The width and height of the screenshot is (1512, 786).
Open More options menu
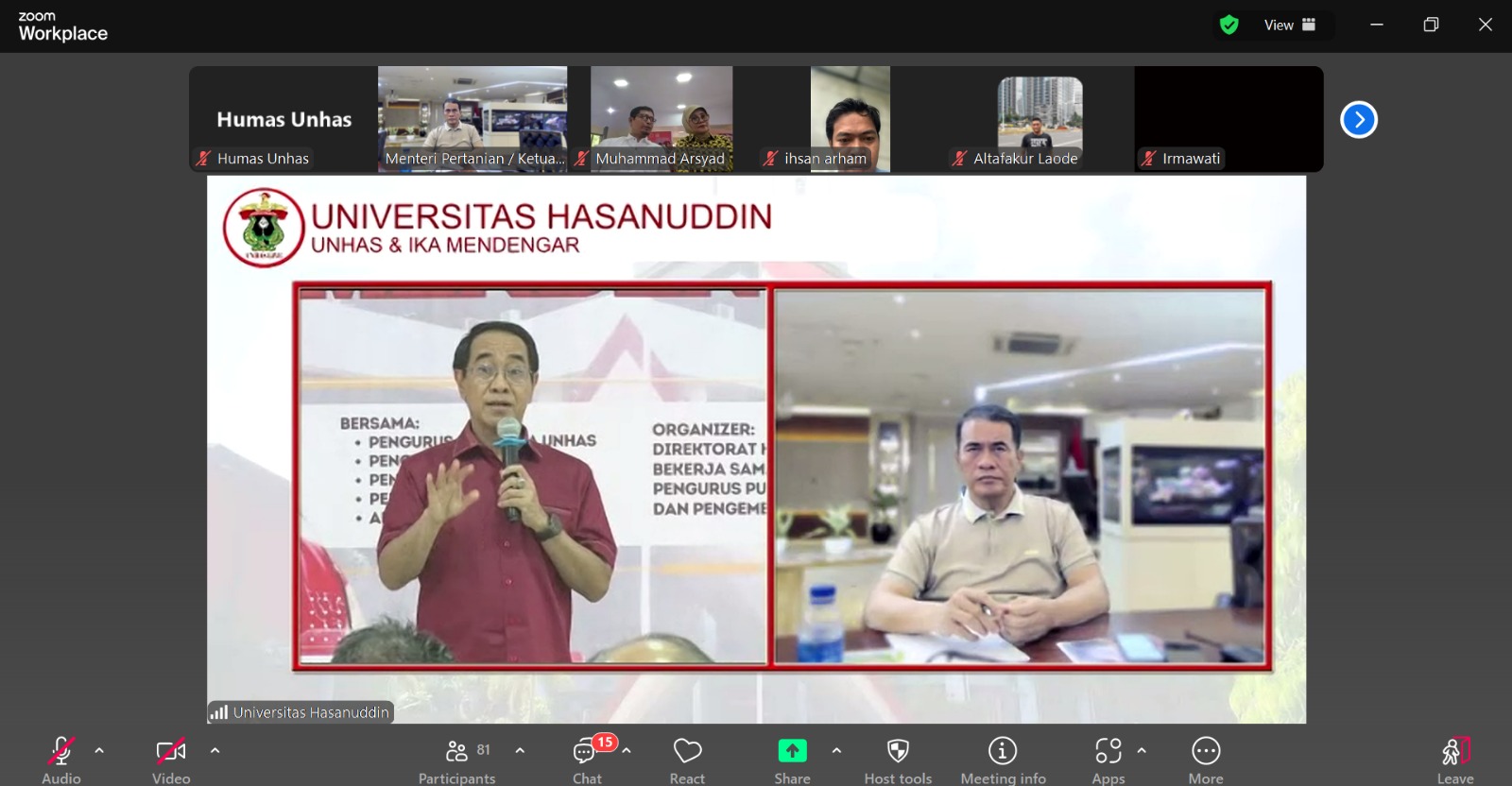pyautogui.click(x=1206, y=760)
